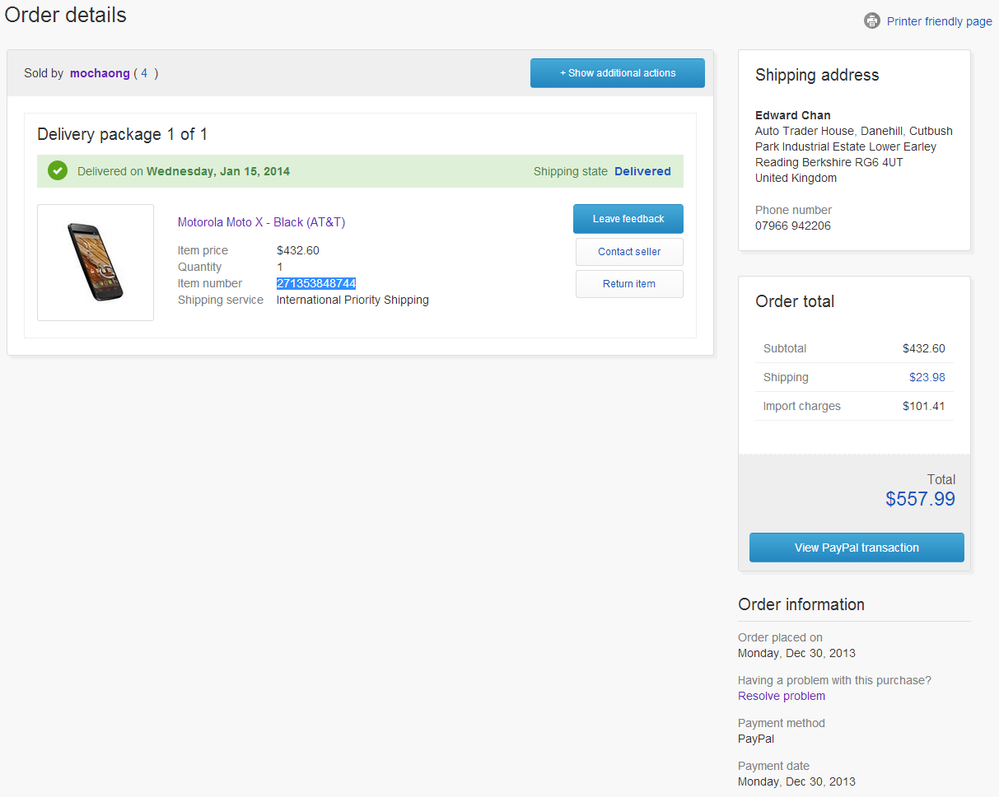Expand Show additional actions button
This screenshot has width=999, height=797.
click(617, 73)
